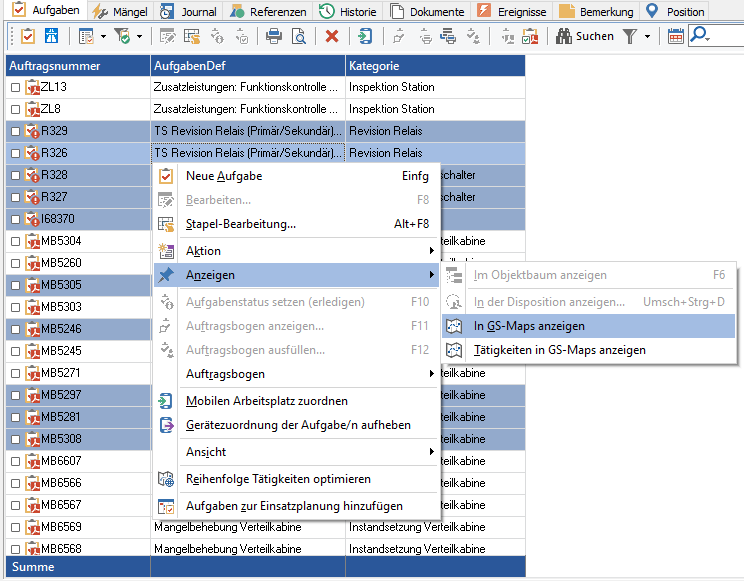Open the Ereignisse tab

coord(512,11)
